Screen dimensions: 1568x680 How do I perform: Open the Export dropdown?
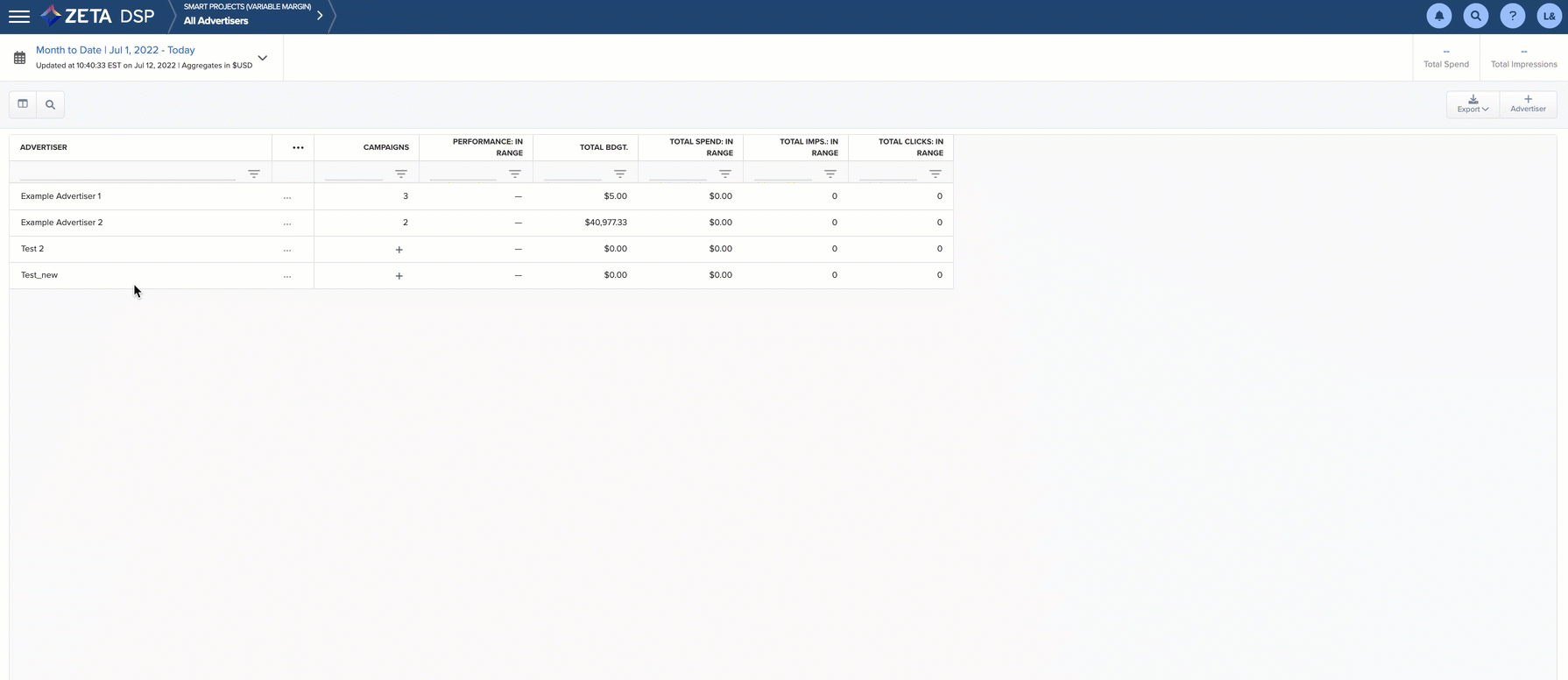(x=1473, y=104)
